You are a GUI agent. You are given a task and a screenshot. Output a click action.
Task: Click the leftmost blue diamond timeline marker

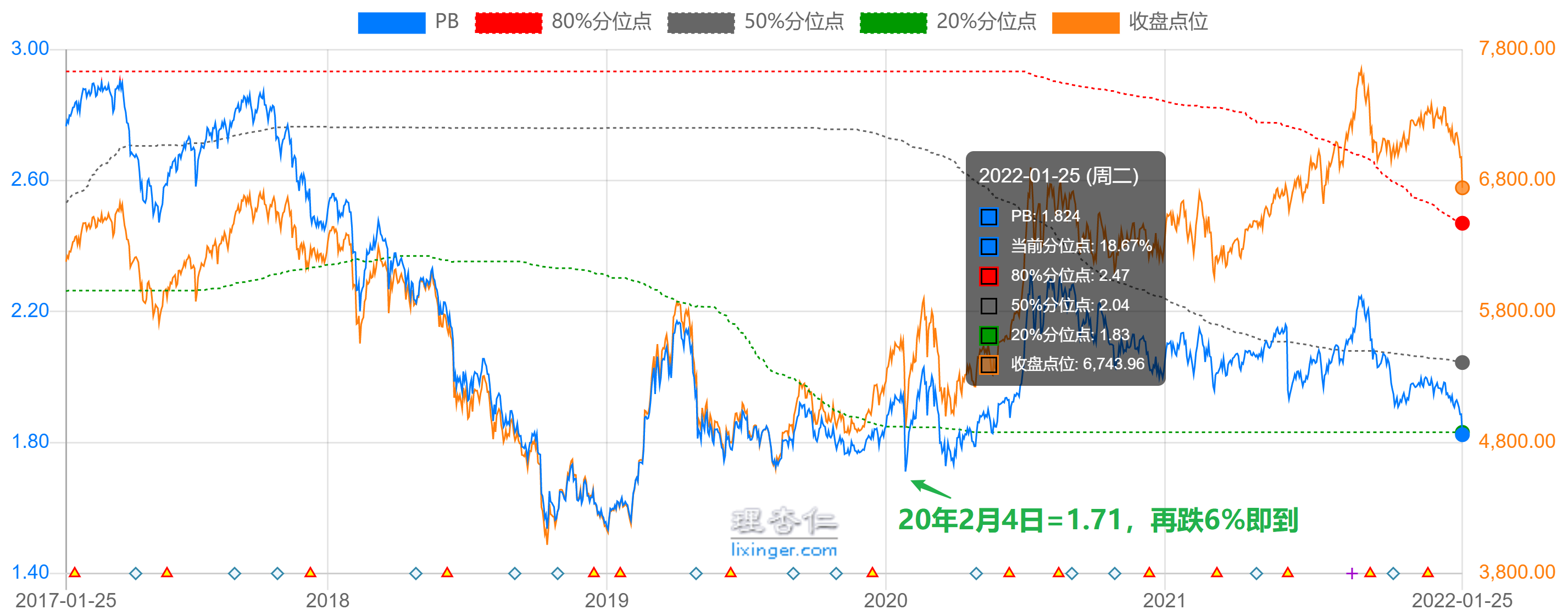pos(136,573)
